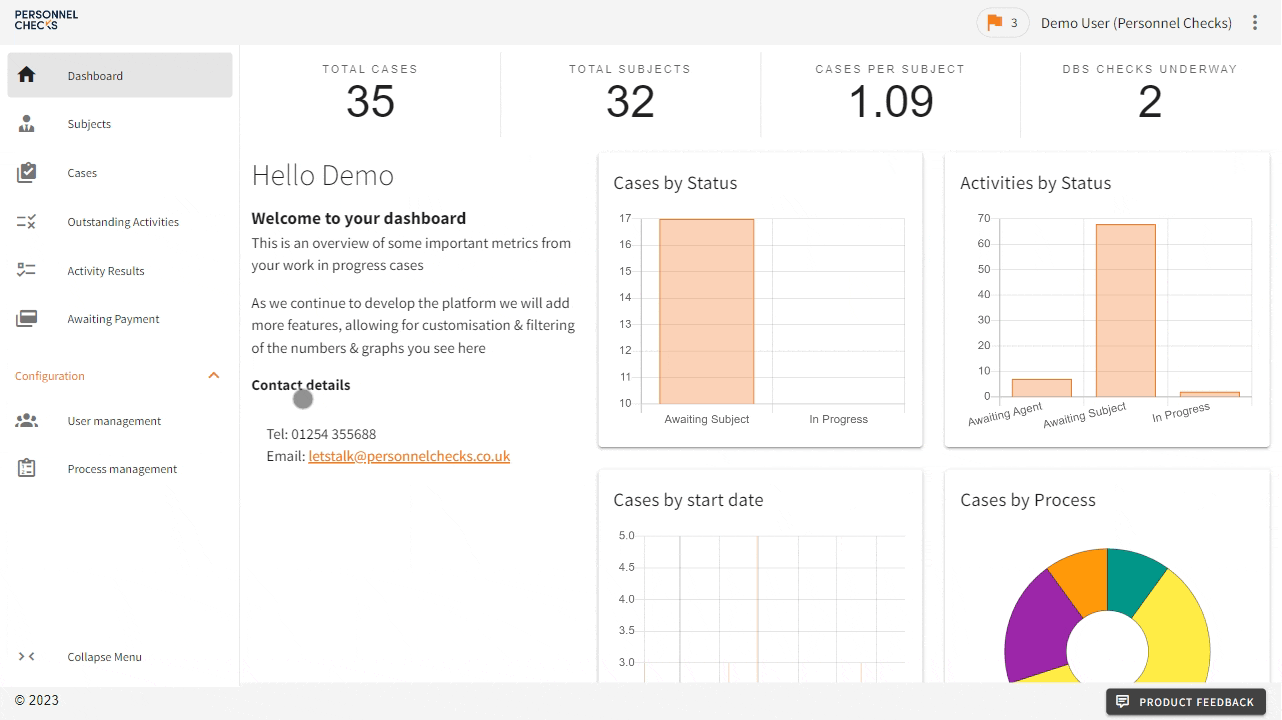Click the Subjects person icon
Viewport: 1282px width, 720px height.
pyautogui.click(x=27, y=124)
